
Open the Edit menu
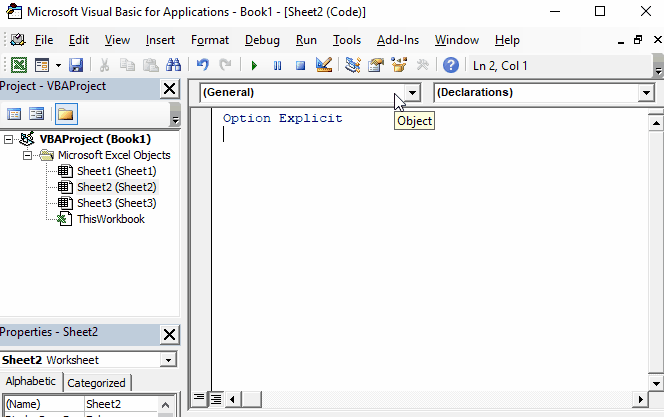79,40
